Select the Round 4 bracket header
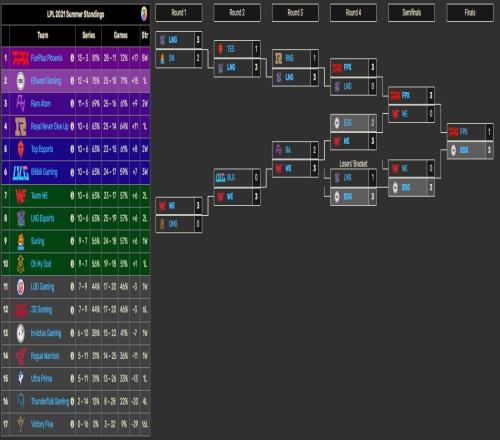This screenshot has width=500, height=440. tap(353, 13)
